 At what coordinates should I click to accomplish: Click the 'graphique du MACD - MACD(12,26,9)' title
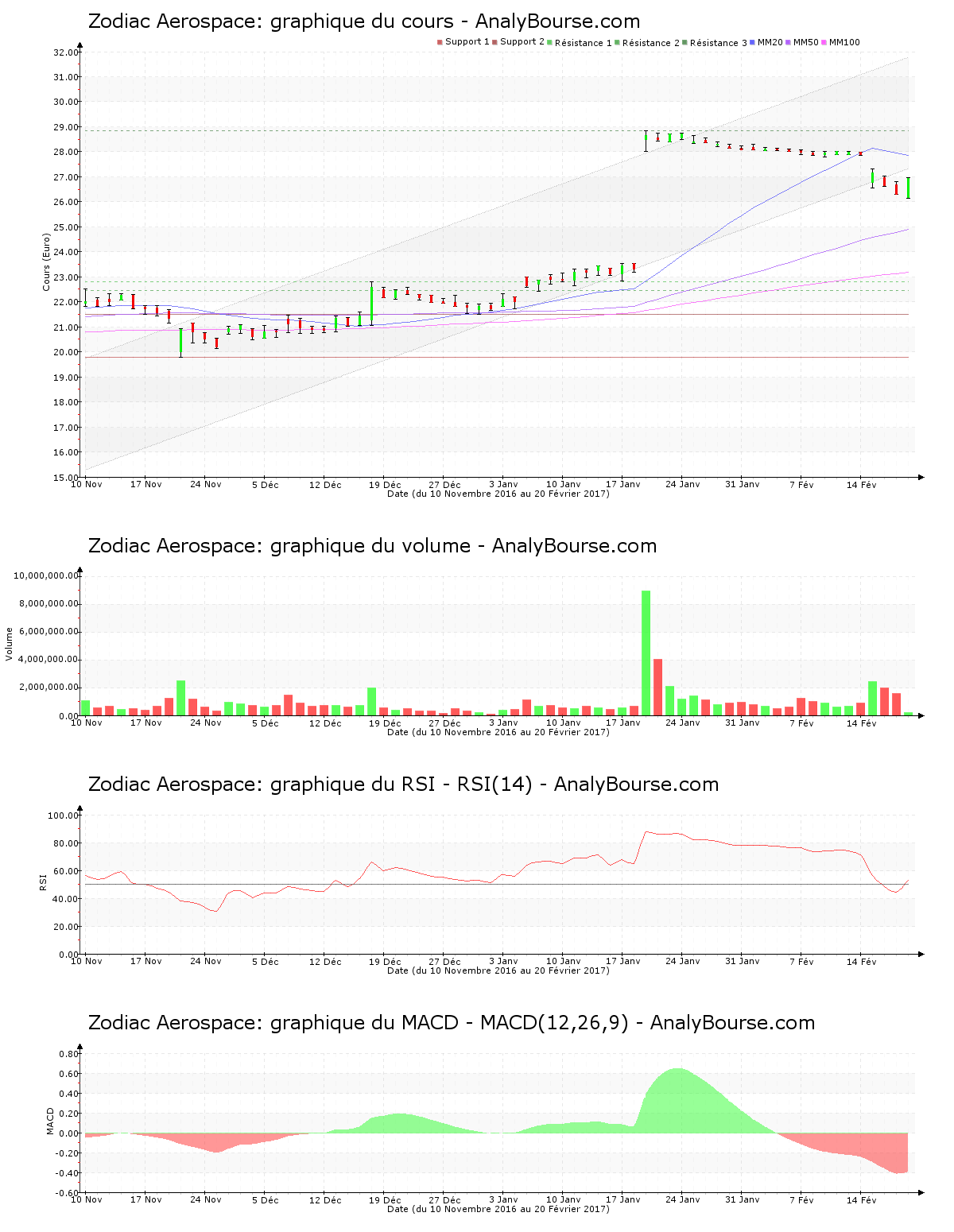[x=450, y=1023]
